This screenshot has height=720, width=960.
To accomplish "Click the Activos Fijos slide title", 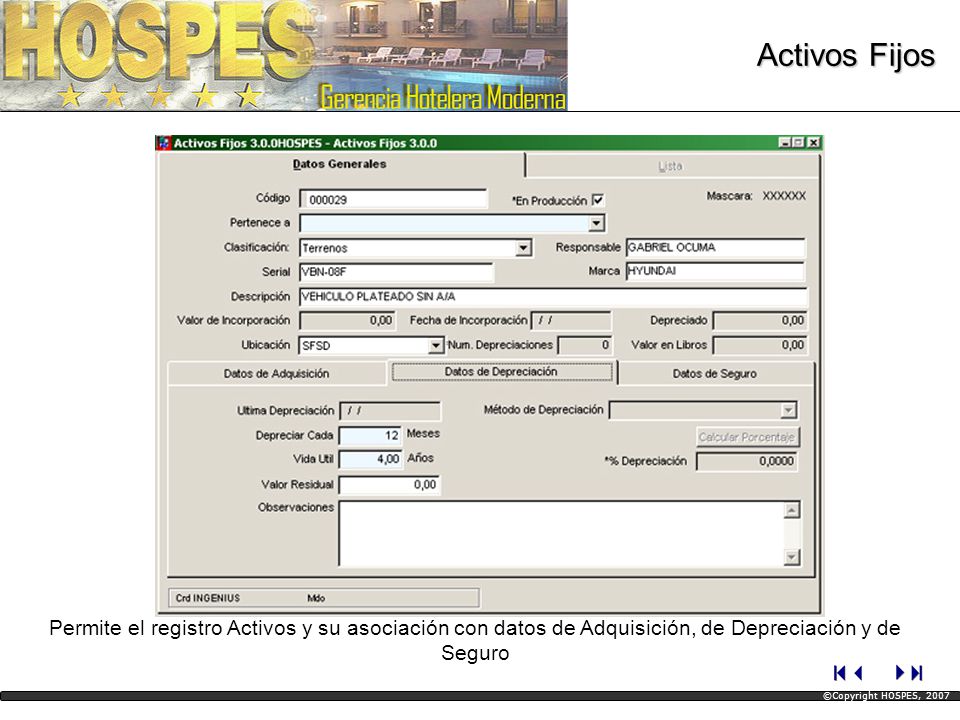I will pyautogui.click(x=846, y=55).
